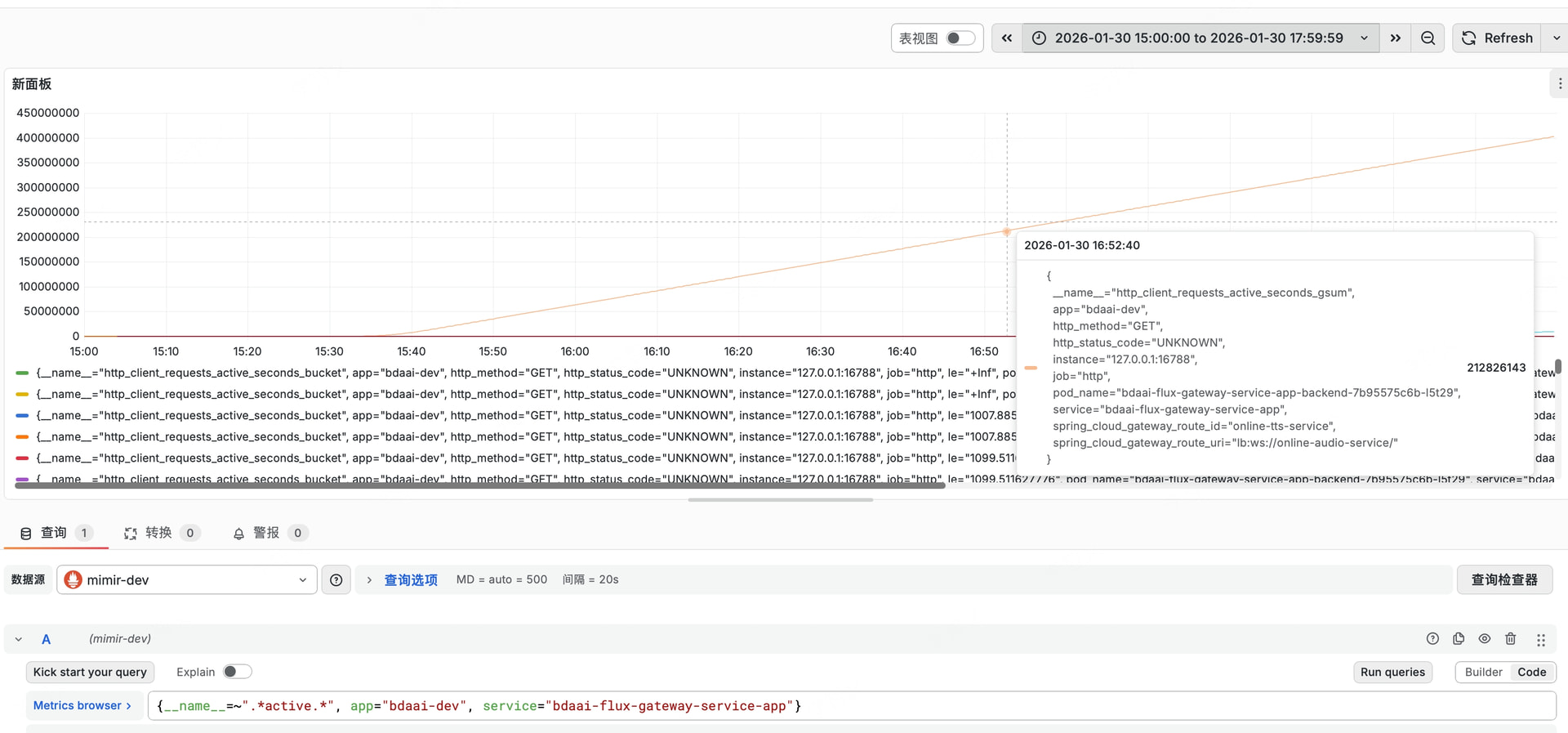Grab the query A drag handle dots
The height and width of the screenshot is (733, 1568).
1541,640
